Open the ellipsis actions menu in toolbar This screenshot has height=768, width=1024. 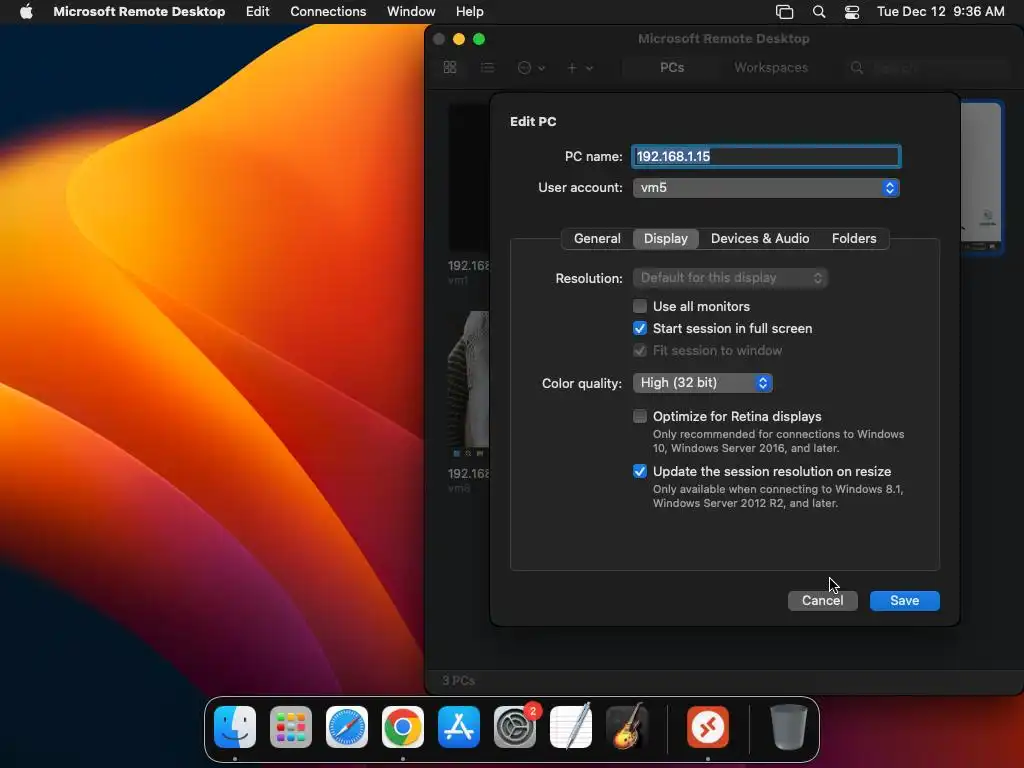531,67
